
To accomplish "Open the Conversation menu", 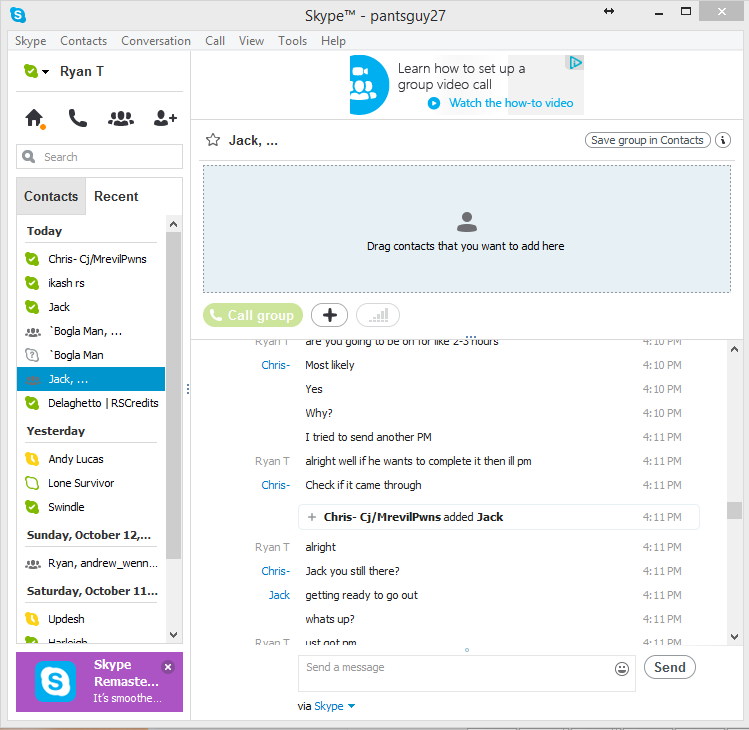I will click(x=156, y=41).
